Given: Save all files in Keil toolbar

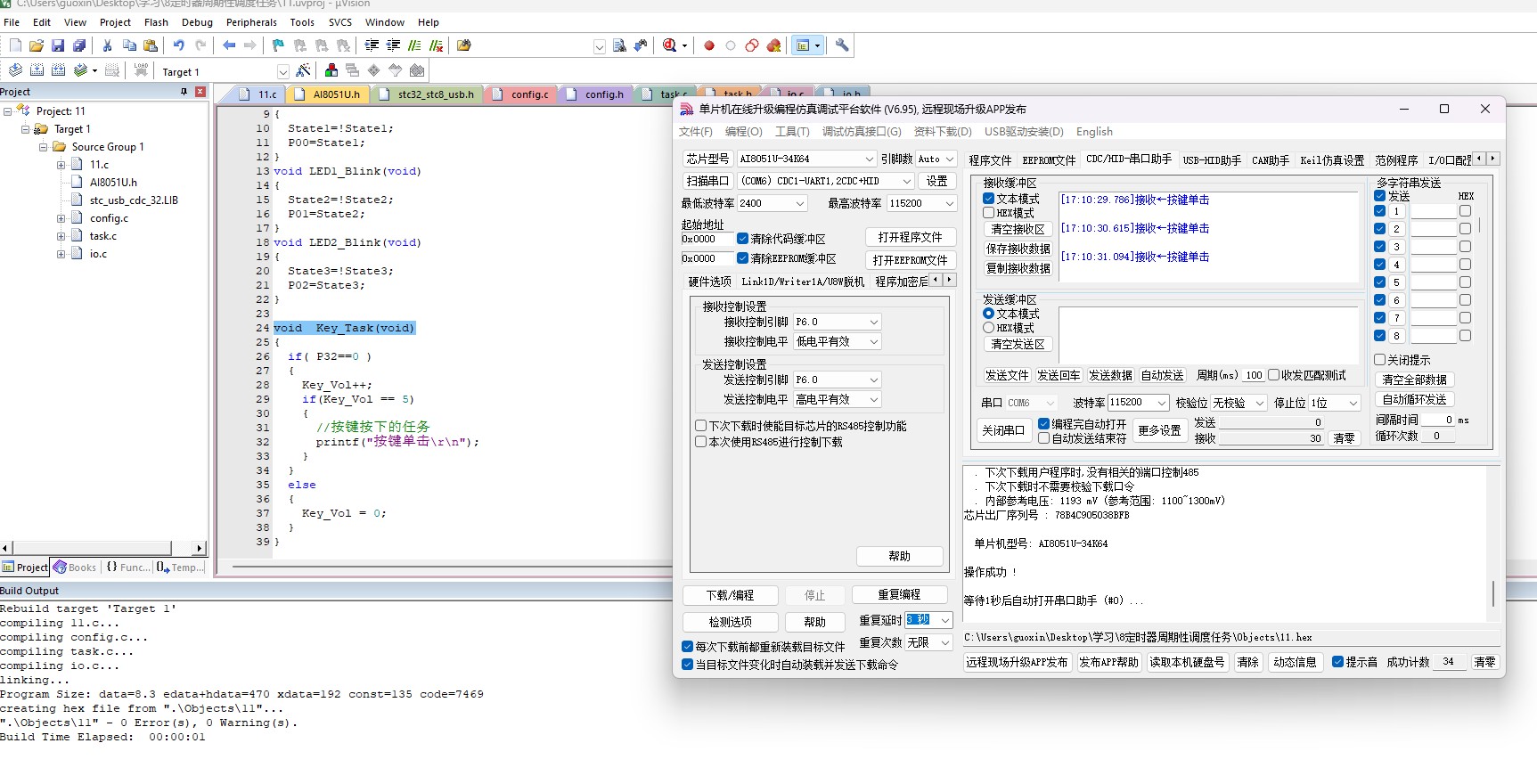Looking at the screenshot, I should pyautogui.click(x=79, y=45).
